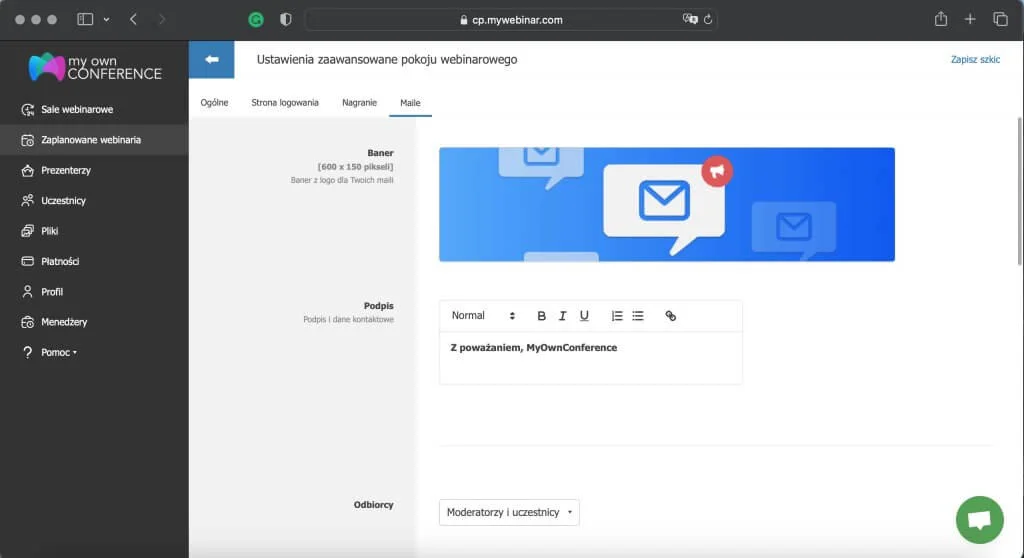Image resolution: width=1024 pixels, height=558 pixels.
Task: Toggle bold formatting in signature editor
Action: [x=542, y=316]
